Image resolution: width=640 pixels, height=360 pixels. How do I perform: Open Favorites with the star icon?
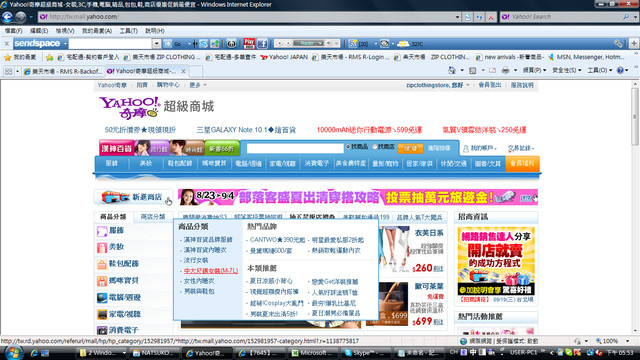[7, 57]
